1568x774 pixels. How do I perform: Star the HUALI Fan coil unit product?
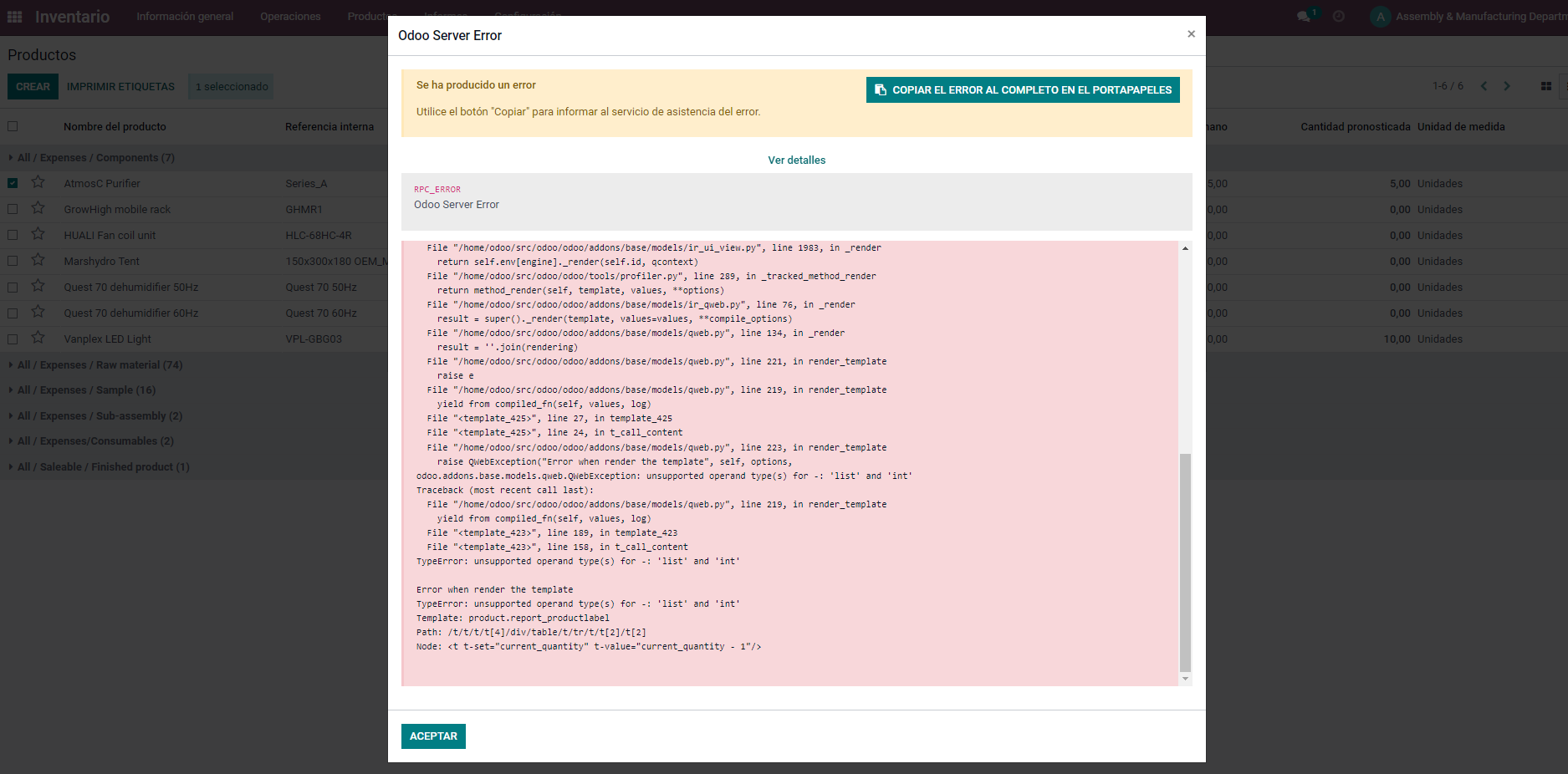click(x=38, y=234)
